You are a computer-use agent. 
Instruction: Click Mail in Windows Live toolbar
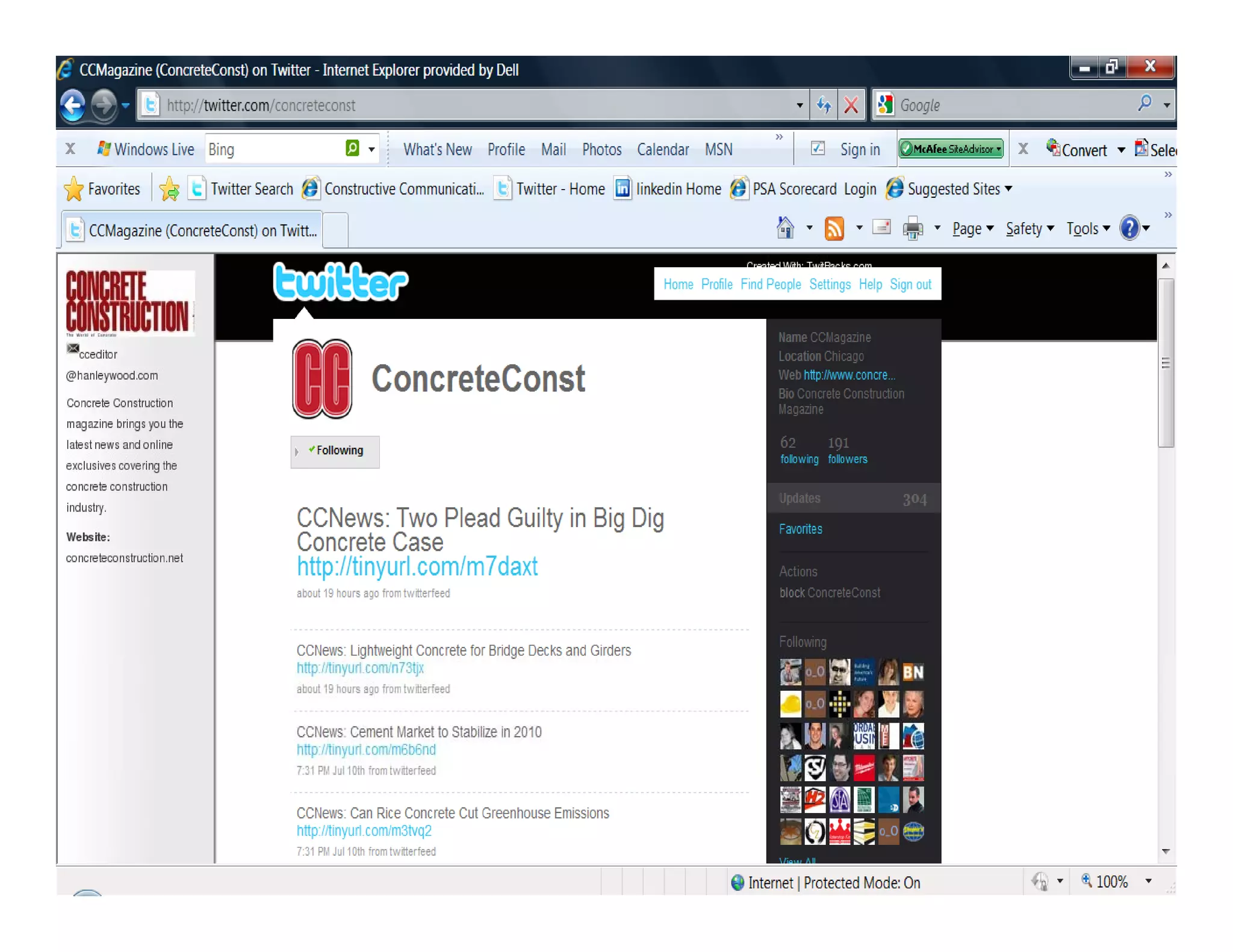(553, 149)
